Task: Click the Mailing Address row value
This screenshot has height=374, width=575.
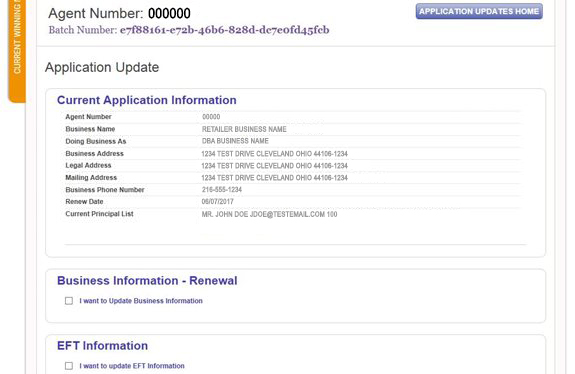Action: 274,178
